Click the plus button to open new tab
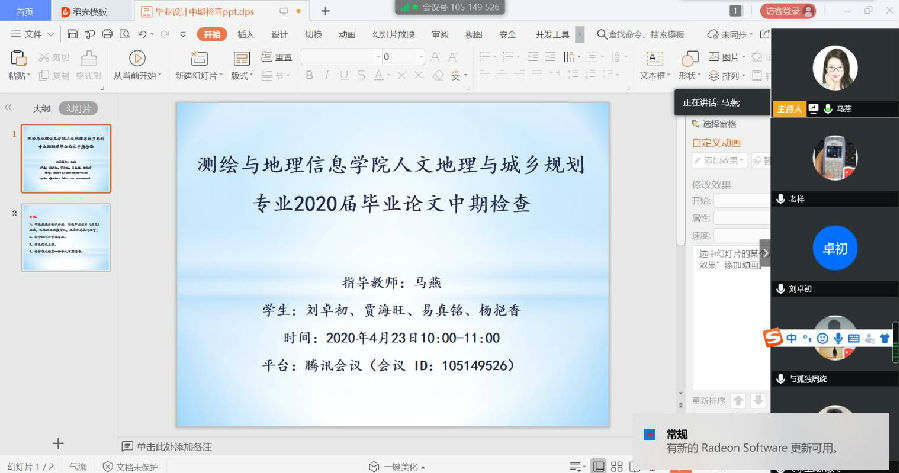The image size is (899, 473). [x=325, y=11]
